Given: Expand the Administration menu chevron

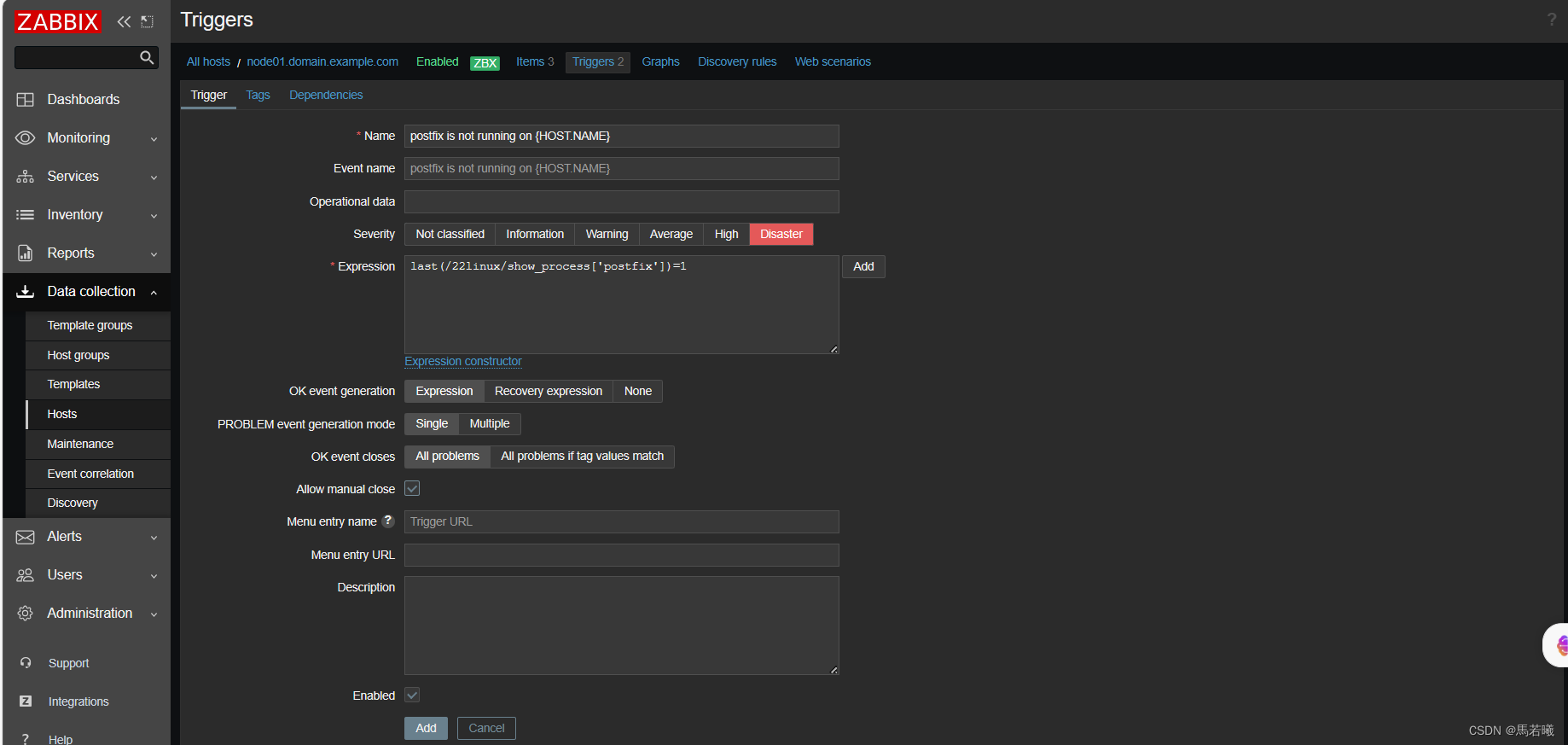Looking at the screenshot, I should (x=154, y=614).
